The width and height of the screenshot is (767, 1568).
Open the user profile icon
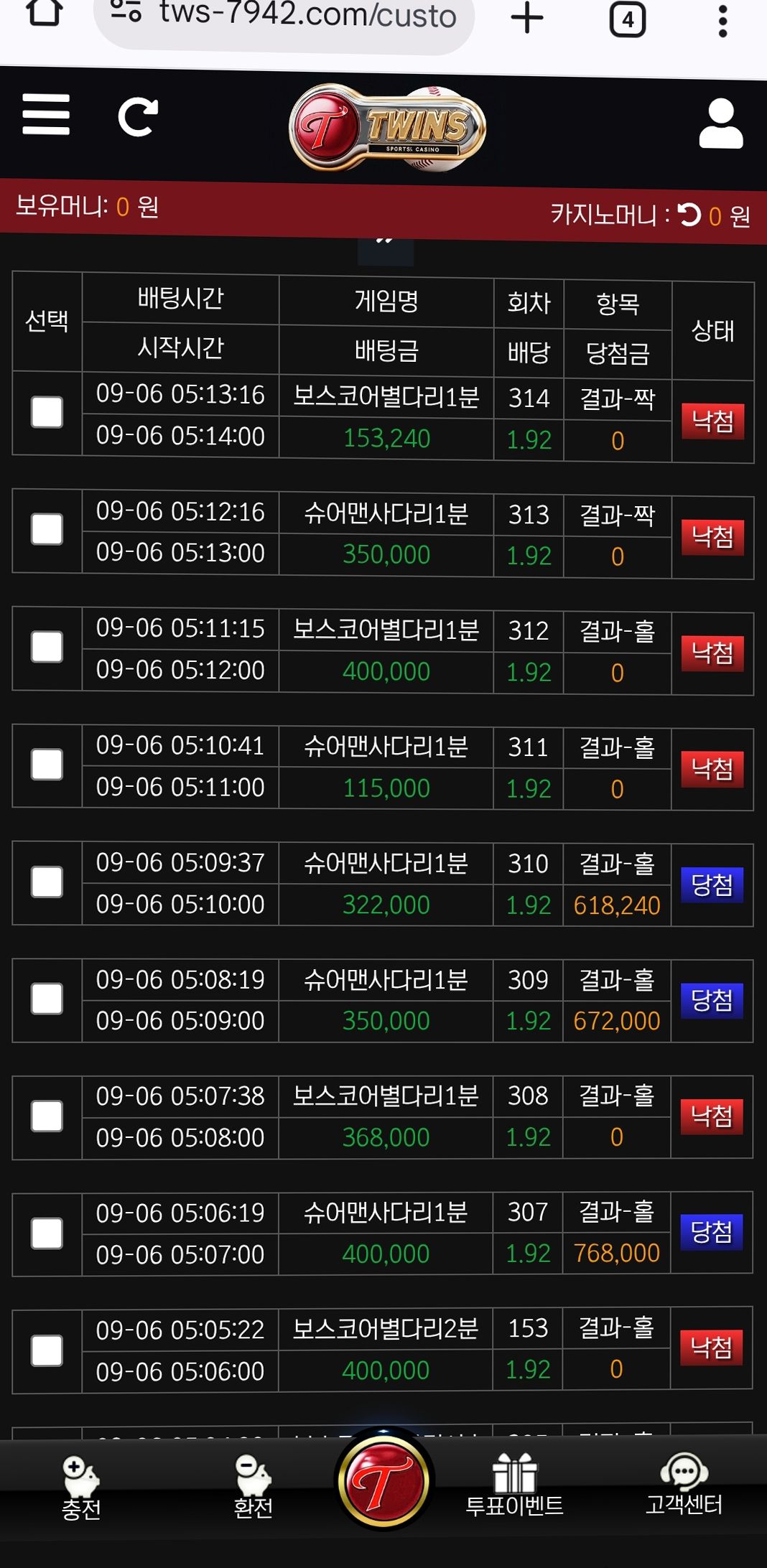[720, 124]
